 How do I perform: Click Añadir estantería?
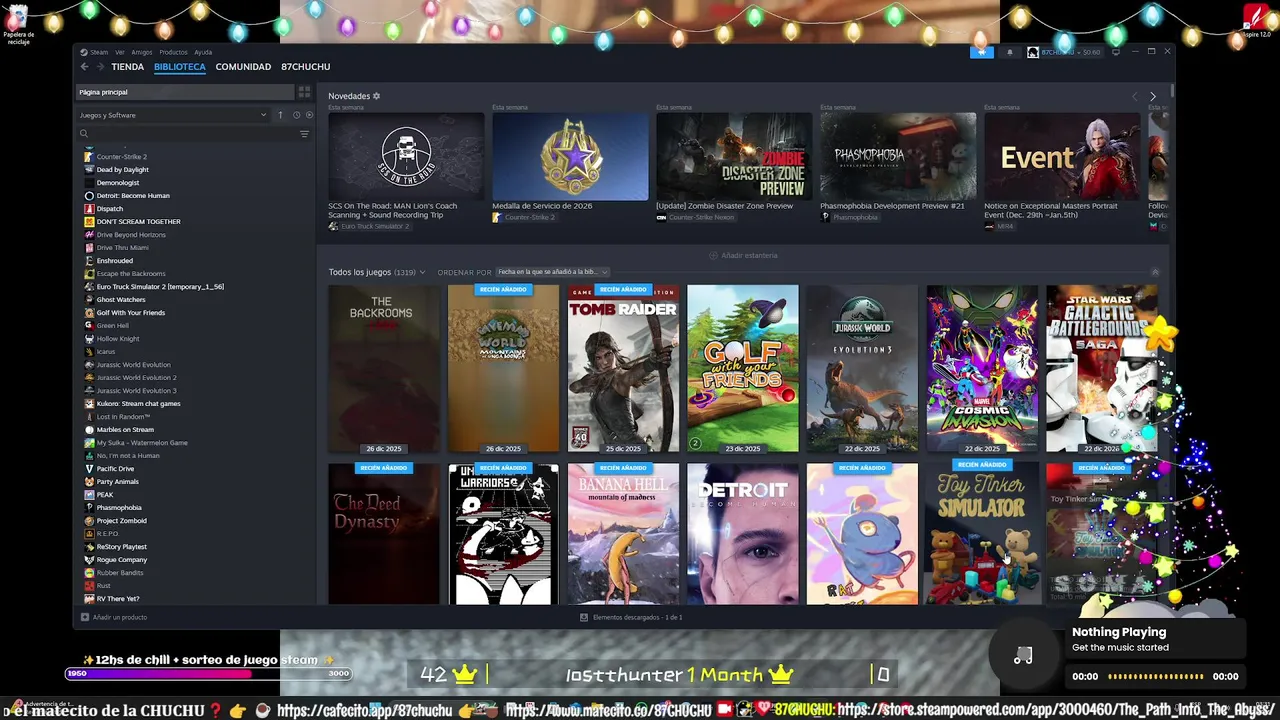743,255
